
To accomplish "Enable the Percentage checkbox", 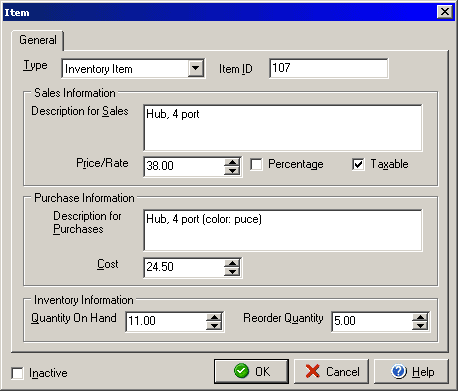I will (256, 164).
